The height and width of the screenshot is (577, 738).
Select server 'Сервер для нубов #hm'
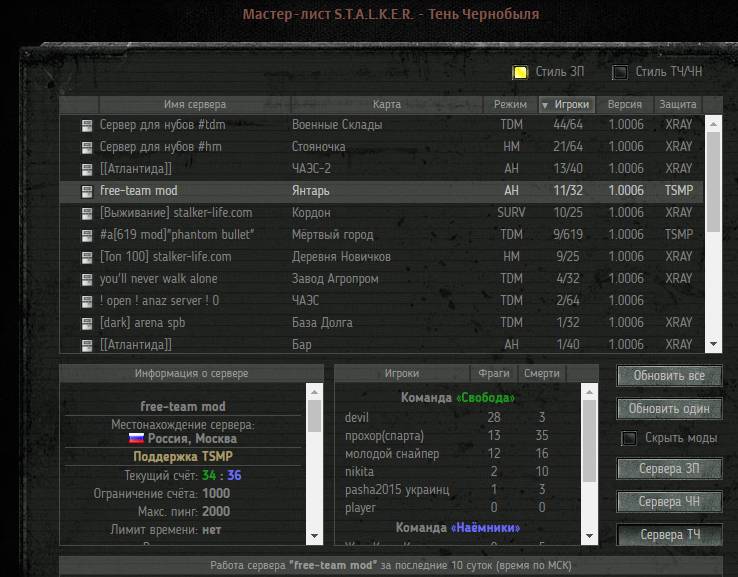[381, 147]
